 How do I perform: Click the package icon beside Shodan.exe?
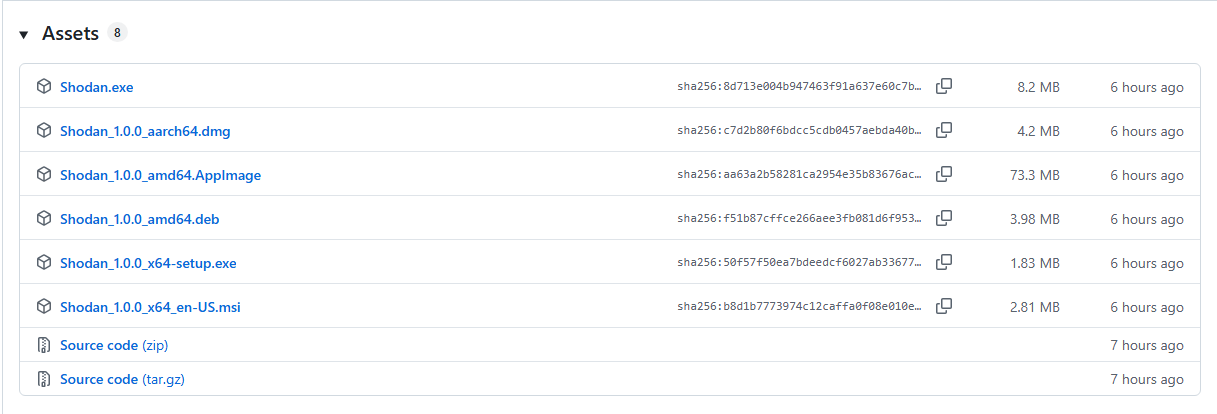click(44, 87)
